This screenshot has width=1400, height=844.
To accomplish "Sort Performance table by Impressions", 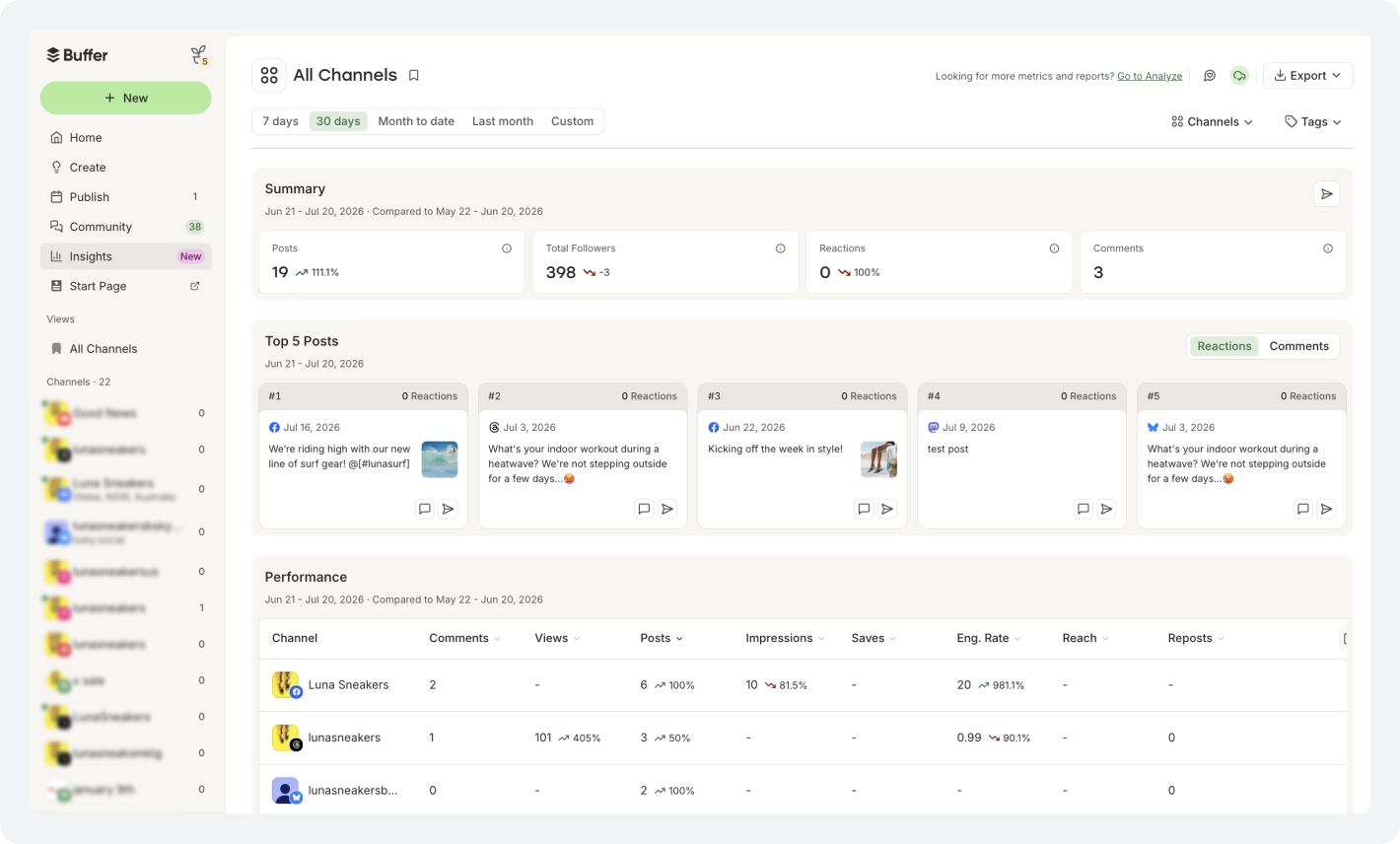I will pyautogui.click(x=785, y=638).
